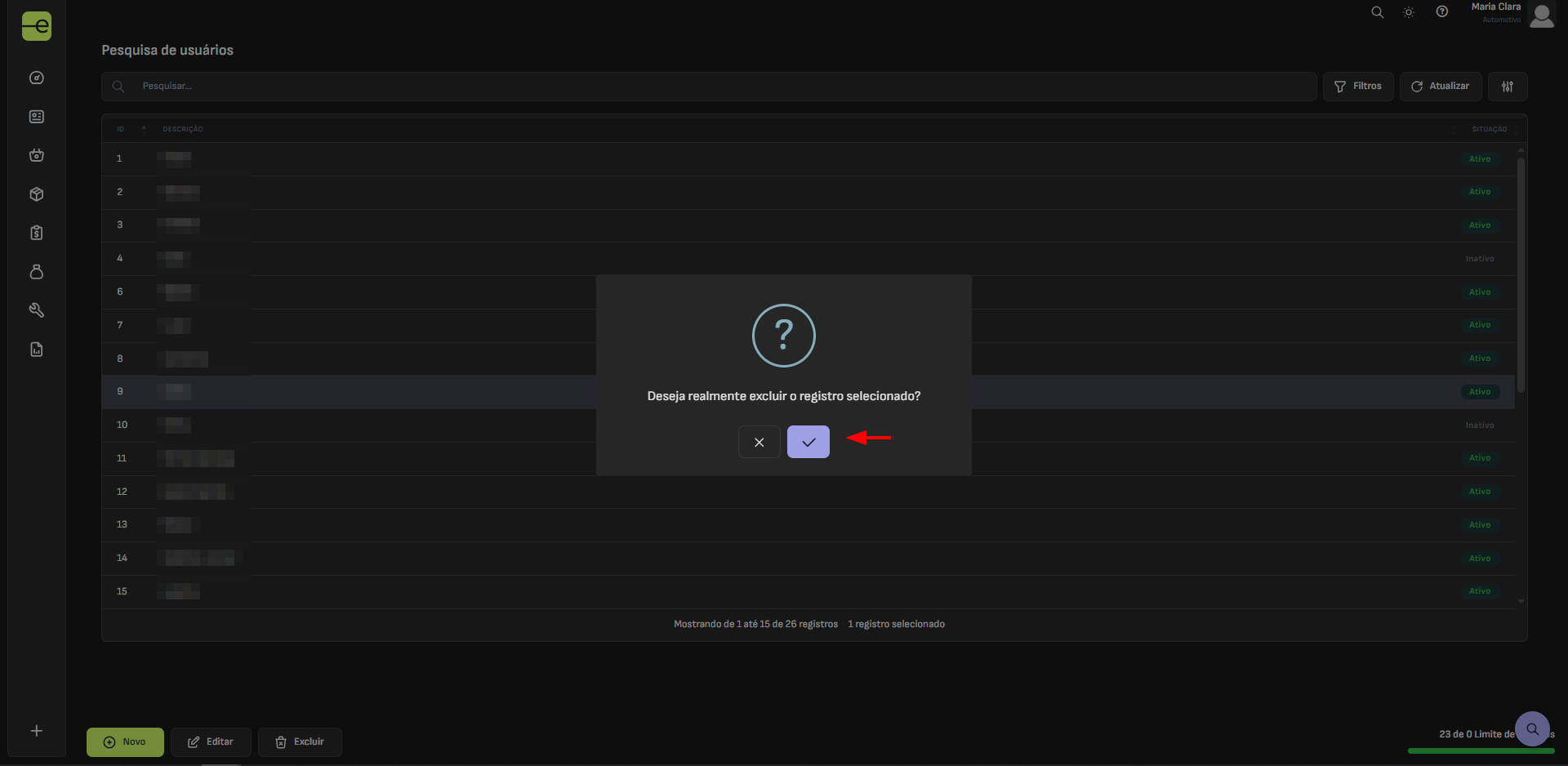Viewport: 1568px width, 766px height.
Task: Open the dollar clipboard finance icon in the sidebar
Action: (37, 233)
